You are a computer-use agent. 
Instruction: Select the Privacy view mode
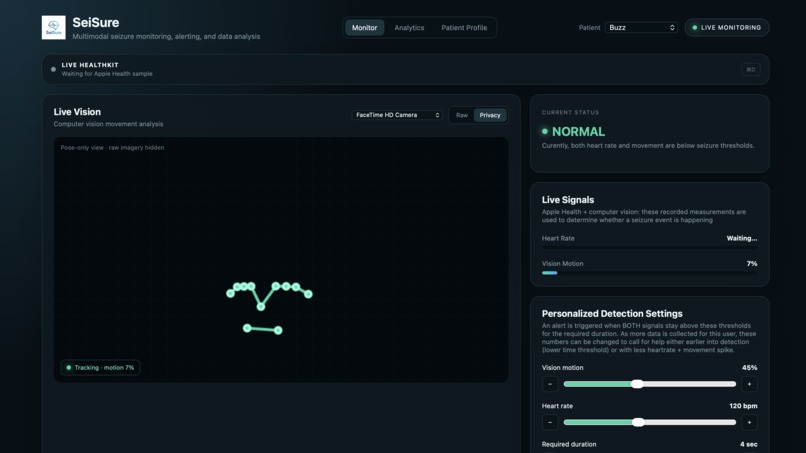pos(490,115)
